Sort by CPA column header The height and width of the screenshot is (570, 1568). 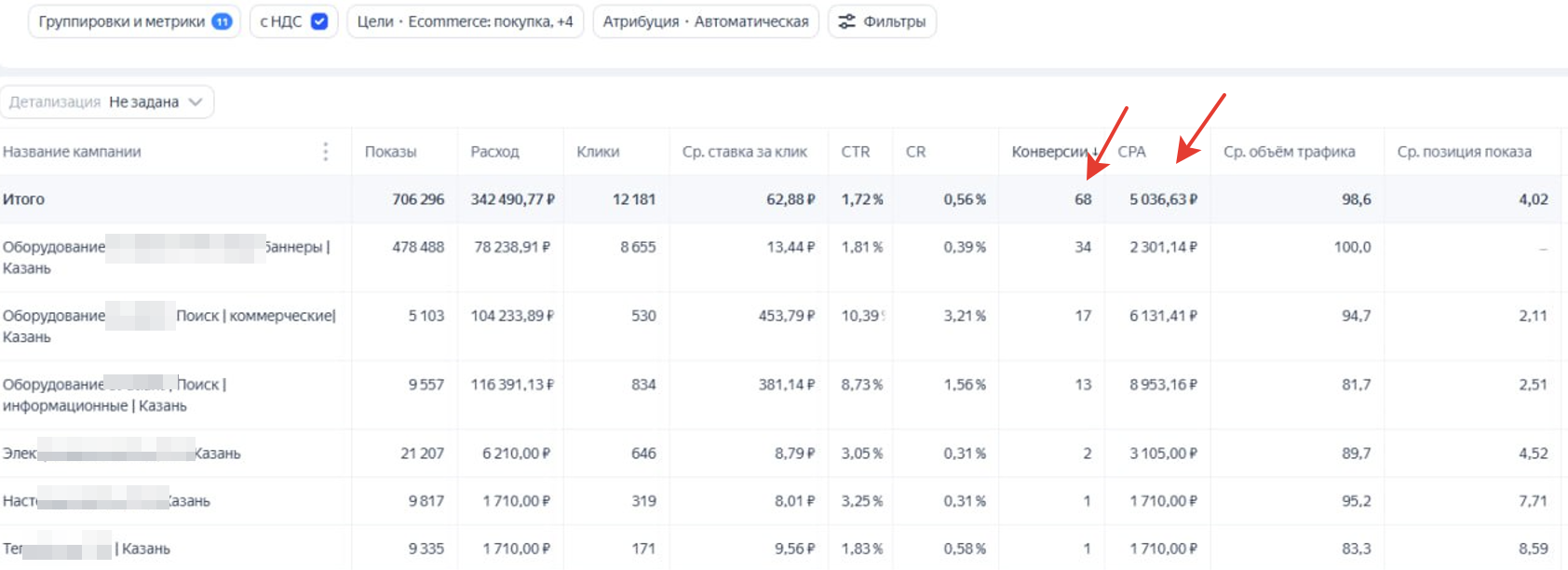click(1131, 152)
